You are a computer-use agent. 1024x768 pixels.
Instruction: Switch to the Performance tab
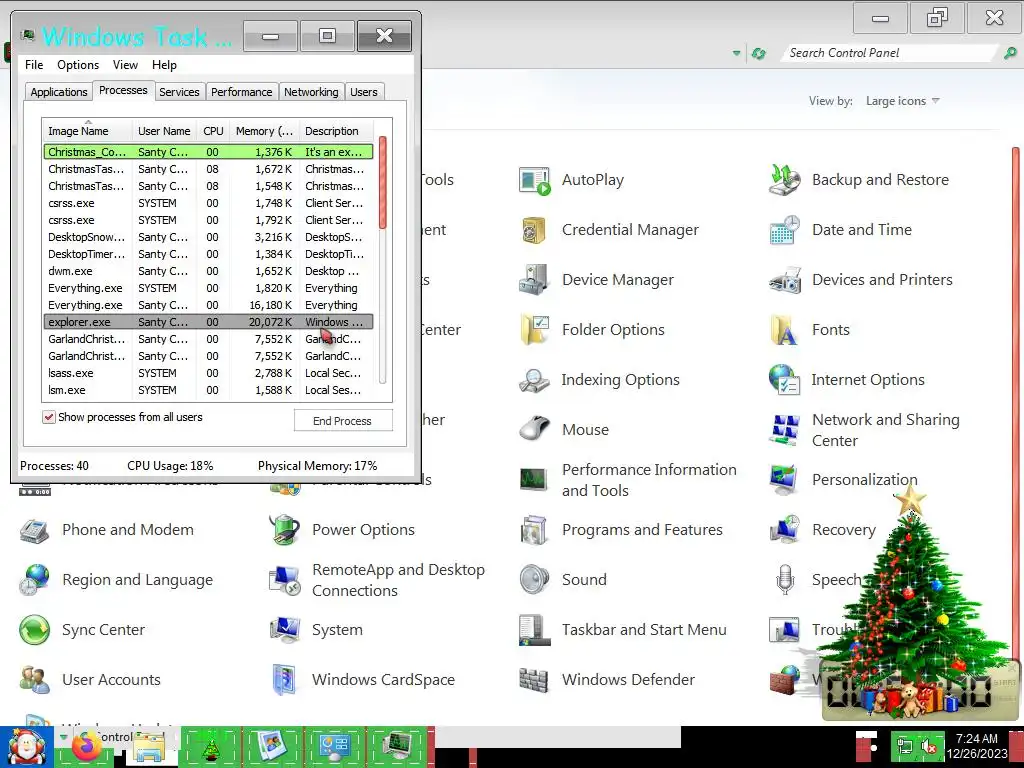(x=242, y=92)
